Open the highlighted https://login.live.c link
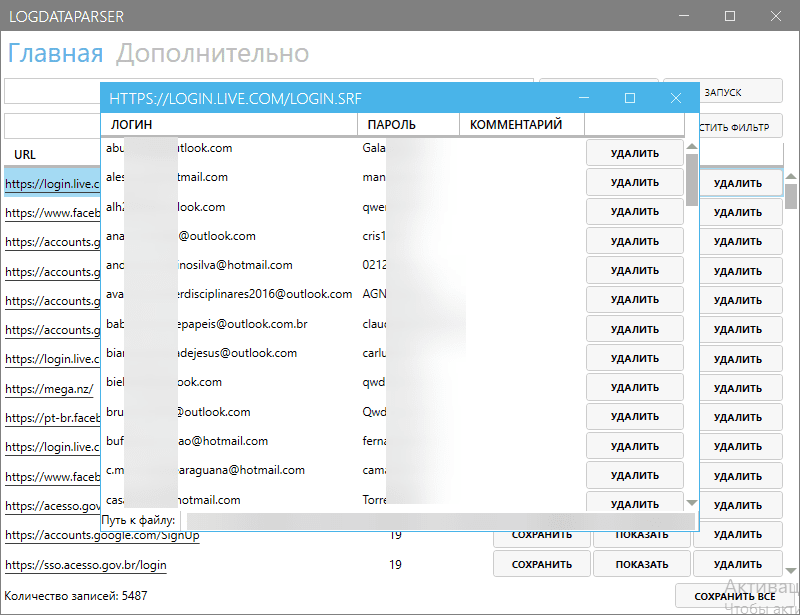The width and height of the screenshot is (800, 615). point(50,183)
